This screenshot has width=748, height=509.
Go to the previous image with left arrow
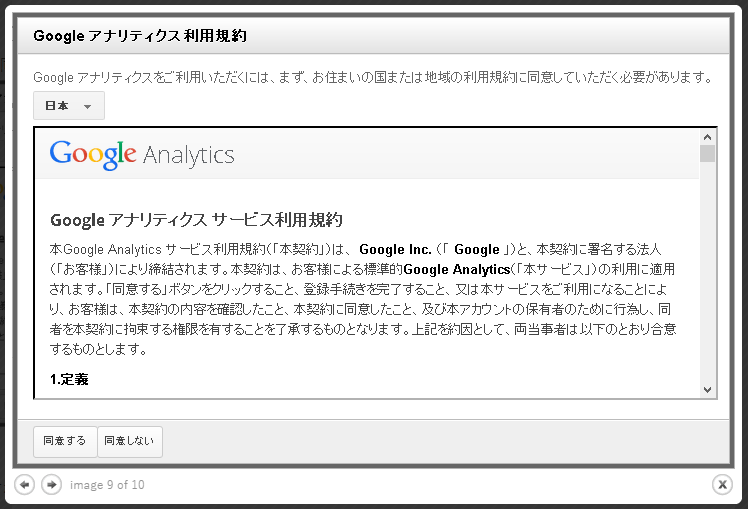[x=24, y=485]
